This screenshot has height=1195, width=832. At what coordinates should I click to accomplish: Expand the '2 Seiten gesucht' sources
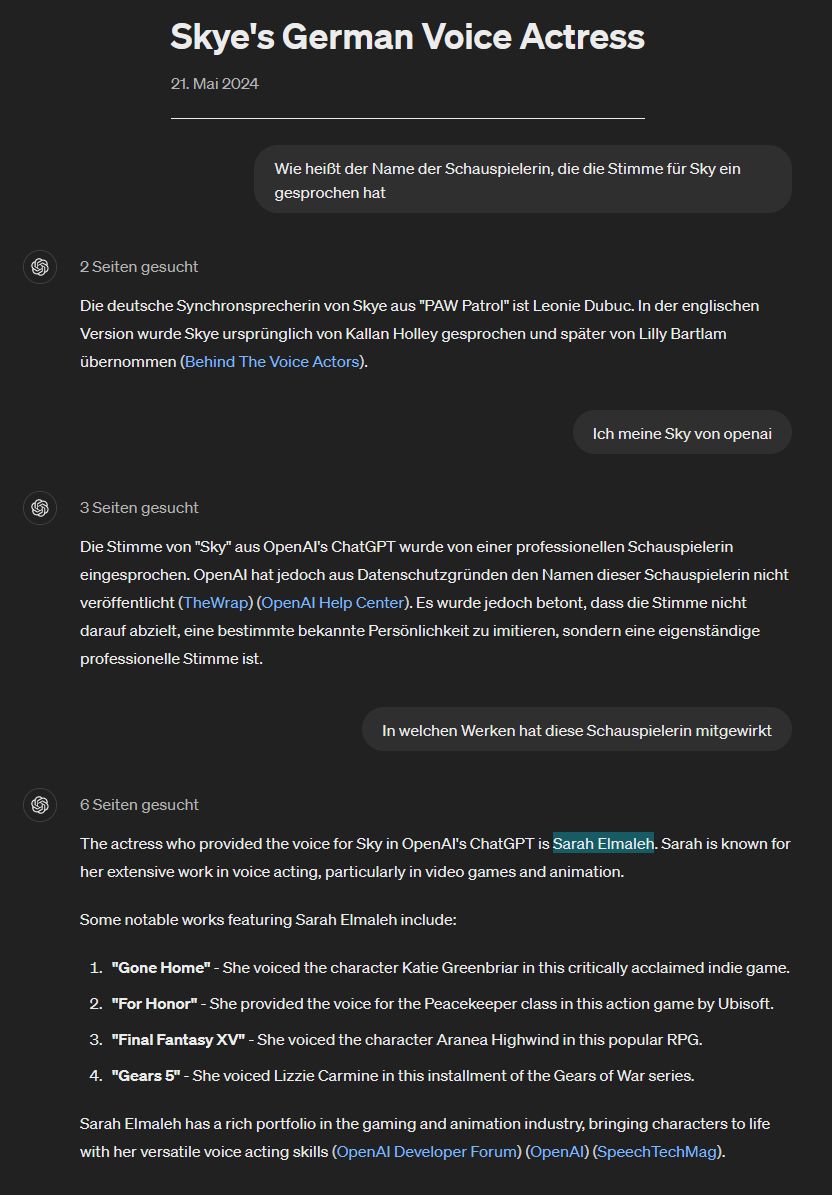[x=139, y=267]
